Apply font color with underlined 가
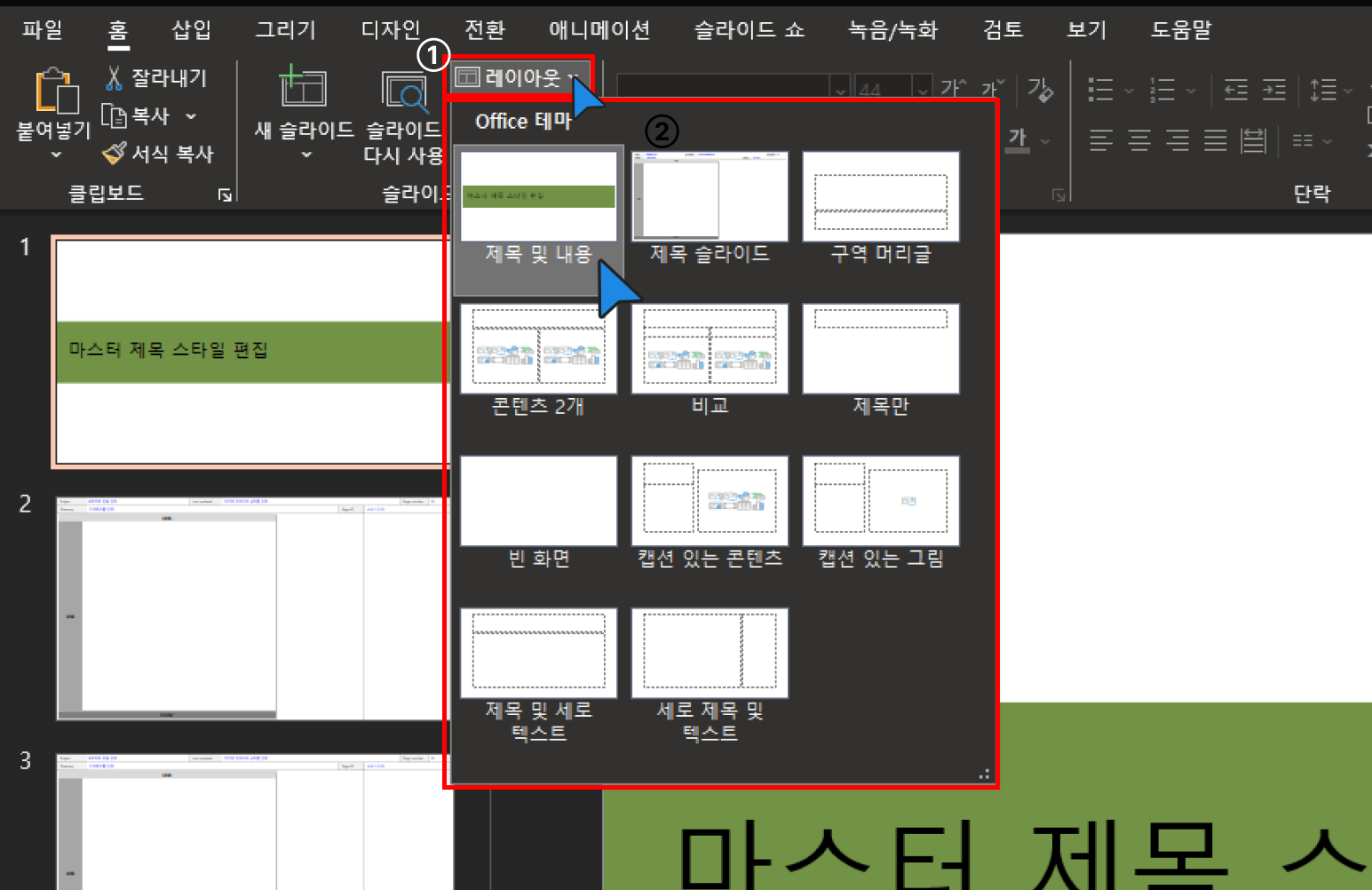Image resolution: width=1372 pixels, height=890 pixels. click(x=1018, y=139)
